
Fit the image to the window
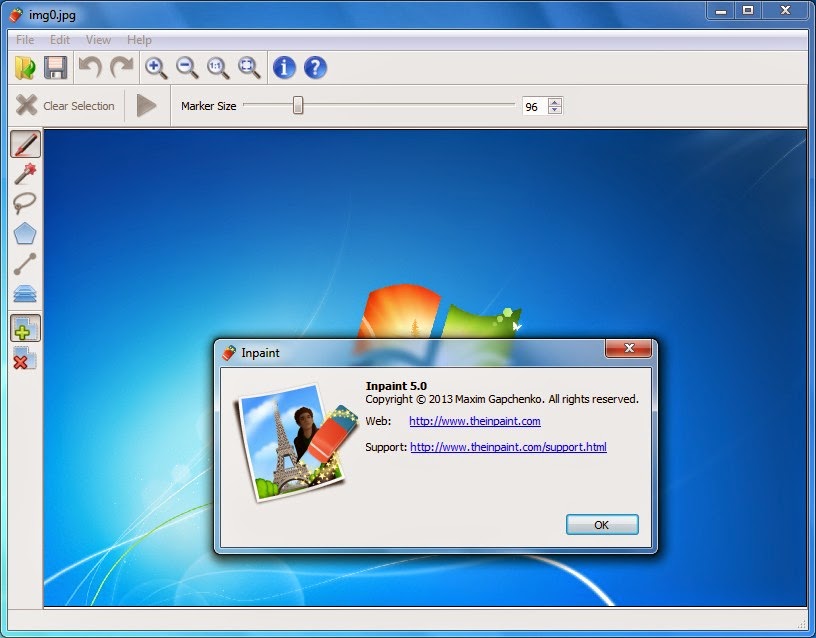[249, 68]
